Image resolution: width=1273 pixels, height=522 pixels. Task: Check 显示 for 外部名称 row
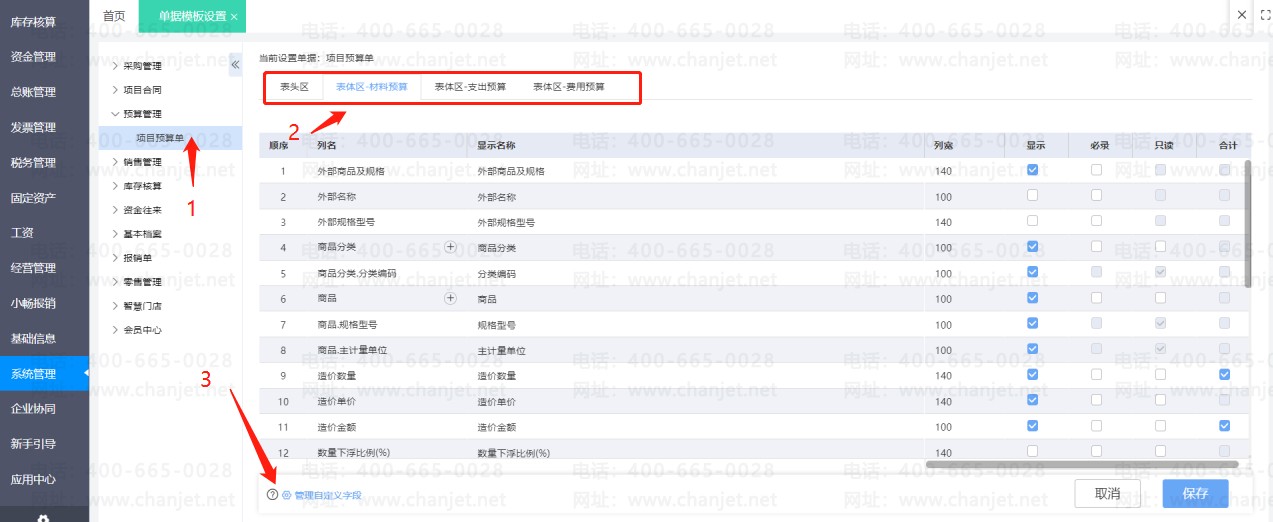pyautogui.click(x=1032, y=195)
